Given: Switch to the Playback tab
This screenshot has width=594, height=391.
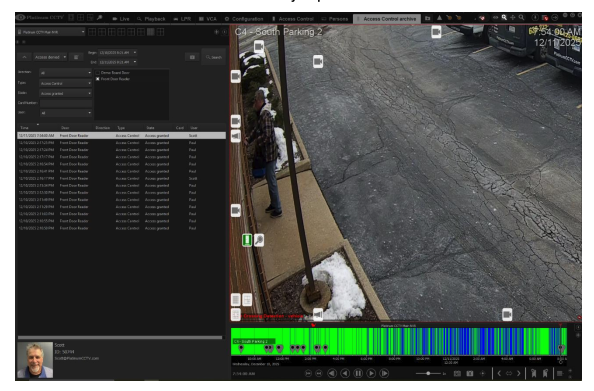Looking at the screenshot, I should (151, 19).
